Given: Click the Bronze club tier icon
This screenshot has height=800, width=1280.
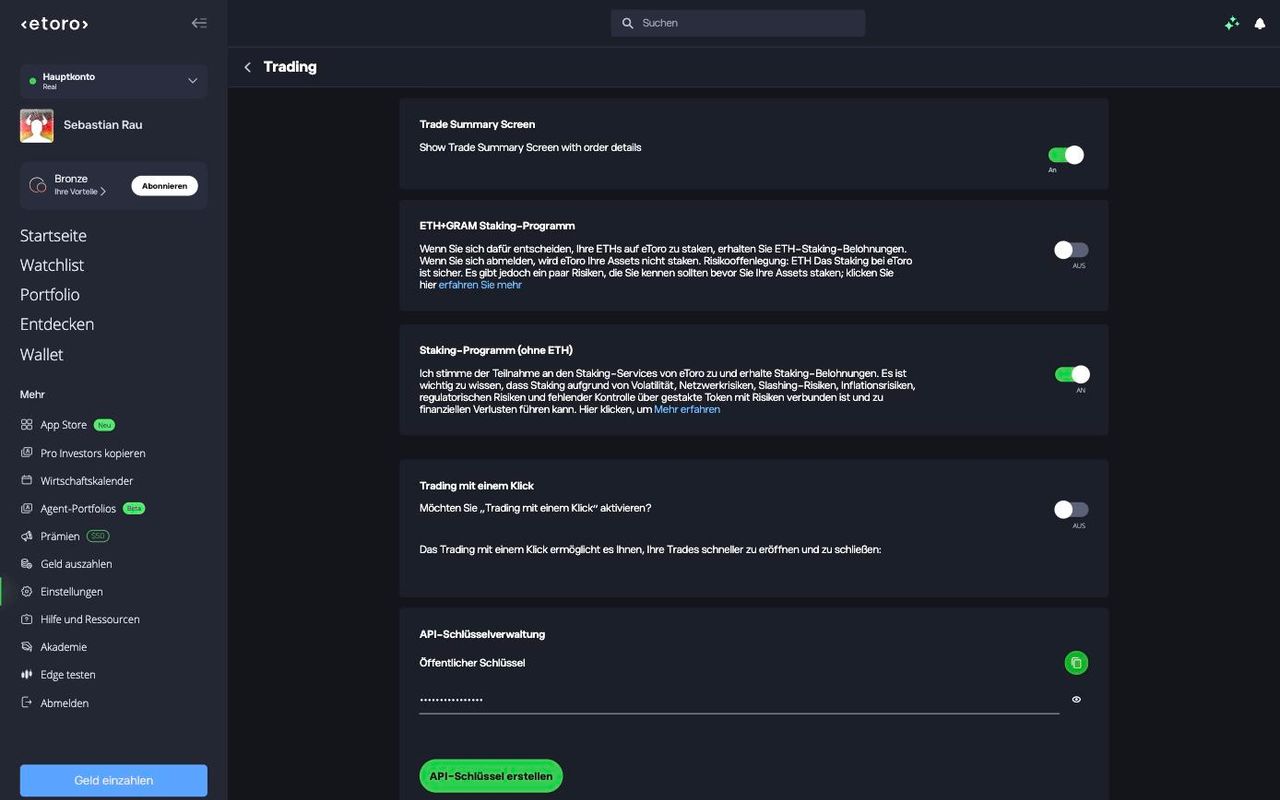Looking at the screenshot, I should pyautogui.click(x=38, y=185).
